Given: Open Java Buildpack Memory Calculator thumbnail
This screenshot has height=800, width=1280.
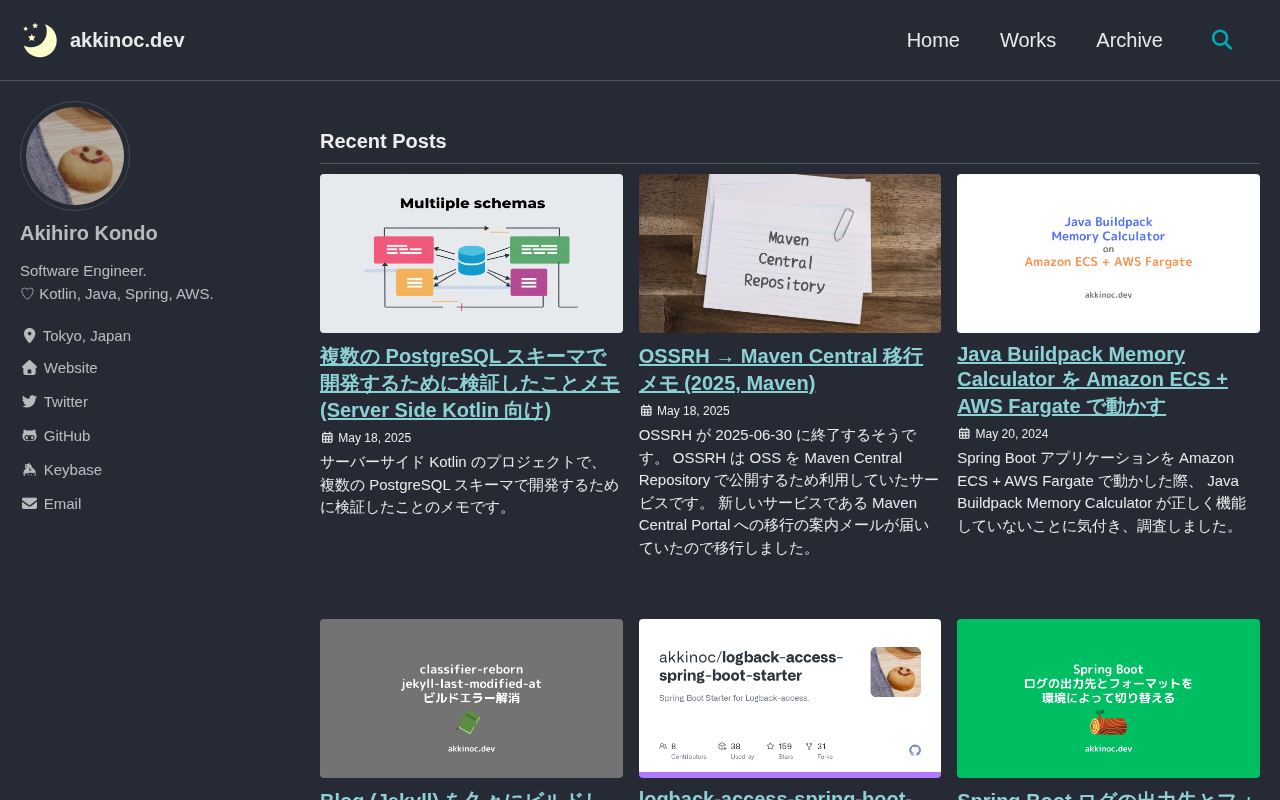Looking at the screenshot, I should click(1108, 253).
